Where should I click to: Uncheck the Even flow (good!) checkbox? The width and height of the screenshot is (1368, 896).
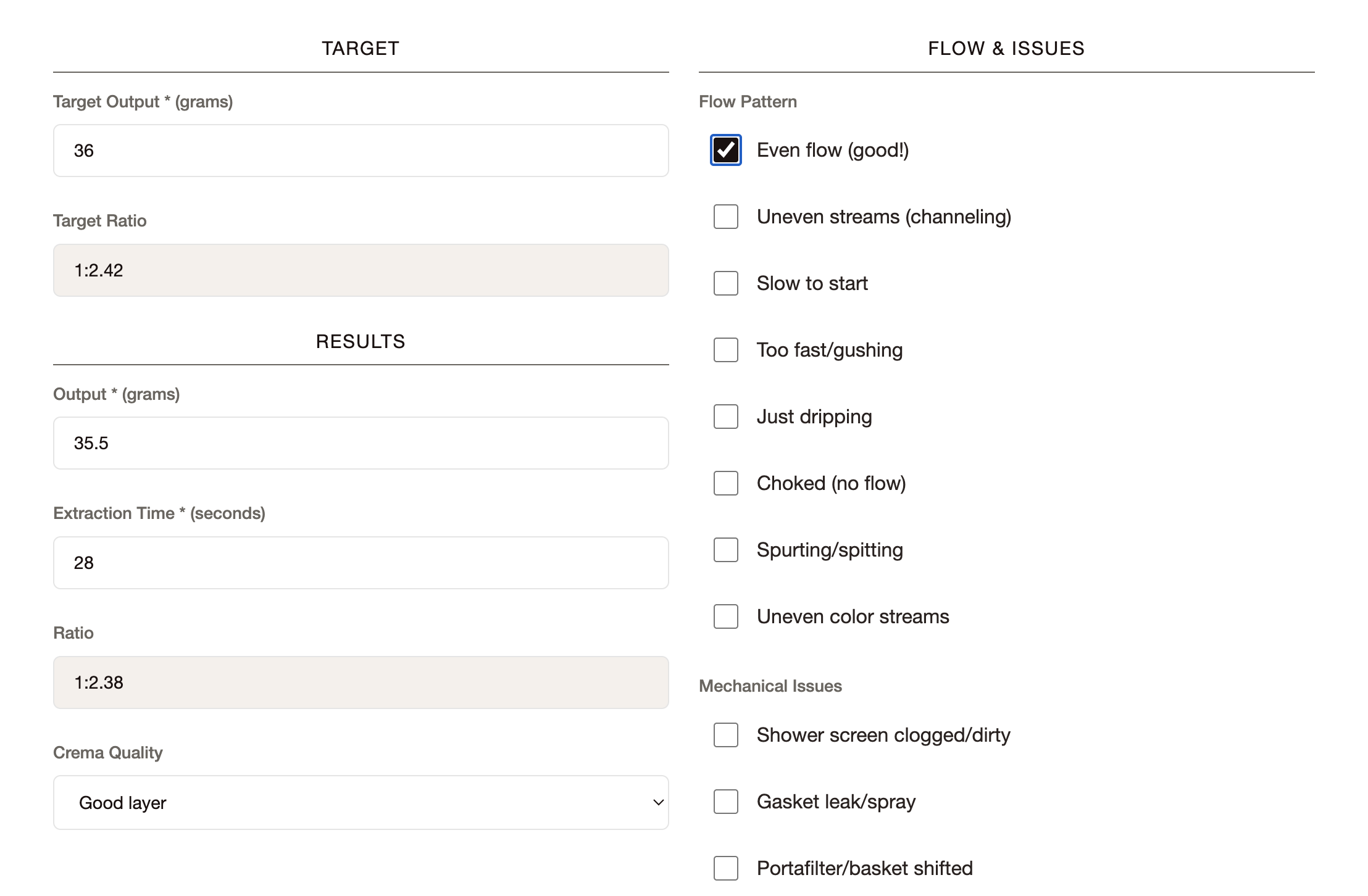pos(725,150)
